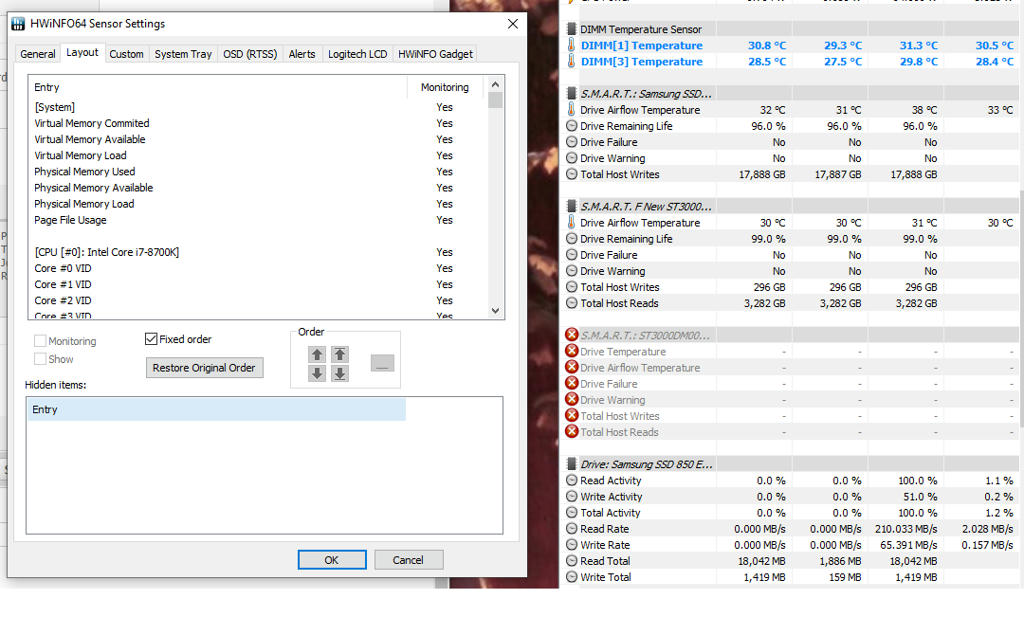Image resolution: width=1024 pixels, height=635 pixels.
Task: Move the selected entry to the bottom
Action: [340, 374]
